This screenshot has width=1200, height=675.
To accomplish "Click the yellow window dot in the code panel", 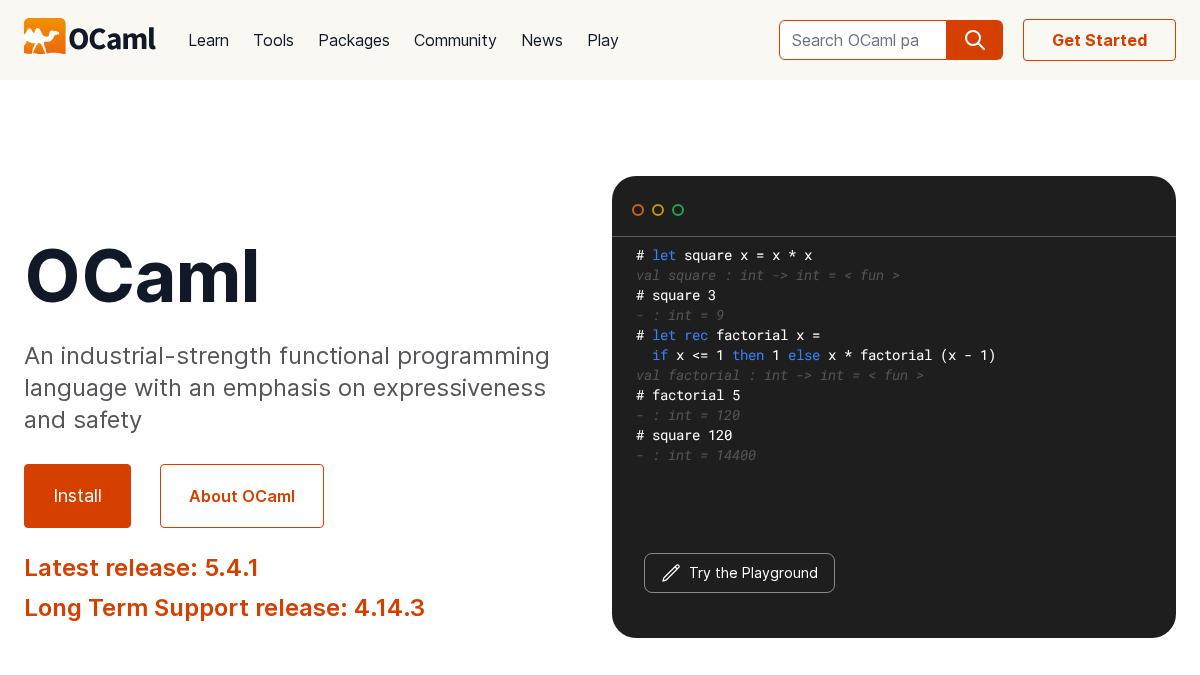I will pyautogui.click(x=658, y=210).
